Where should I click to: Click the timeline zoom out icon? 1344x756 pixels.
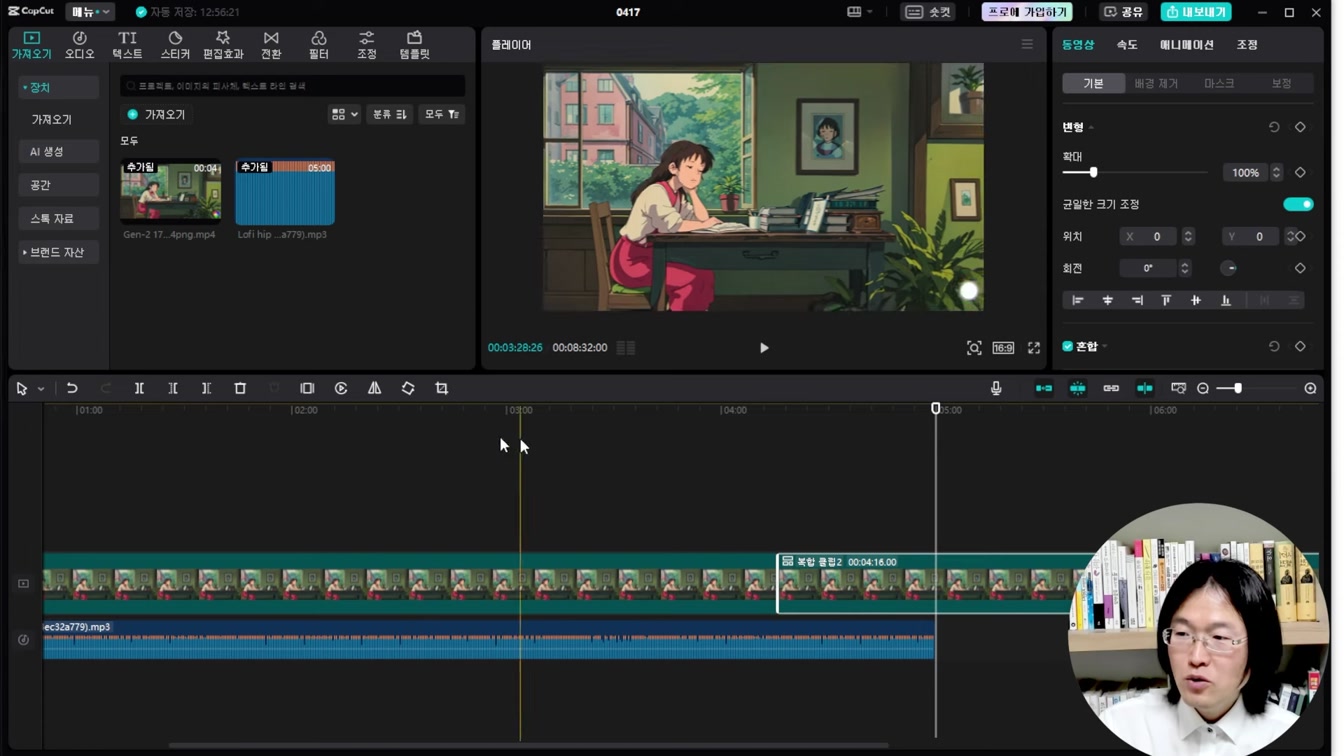tap(1203, 388)
